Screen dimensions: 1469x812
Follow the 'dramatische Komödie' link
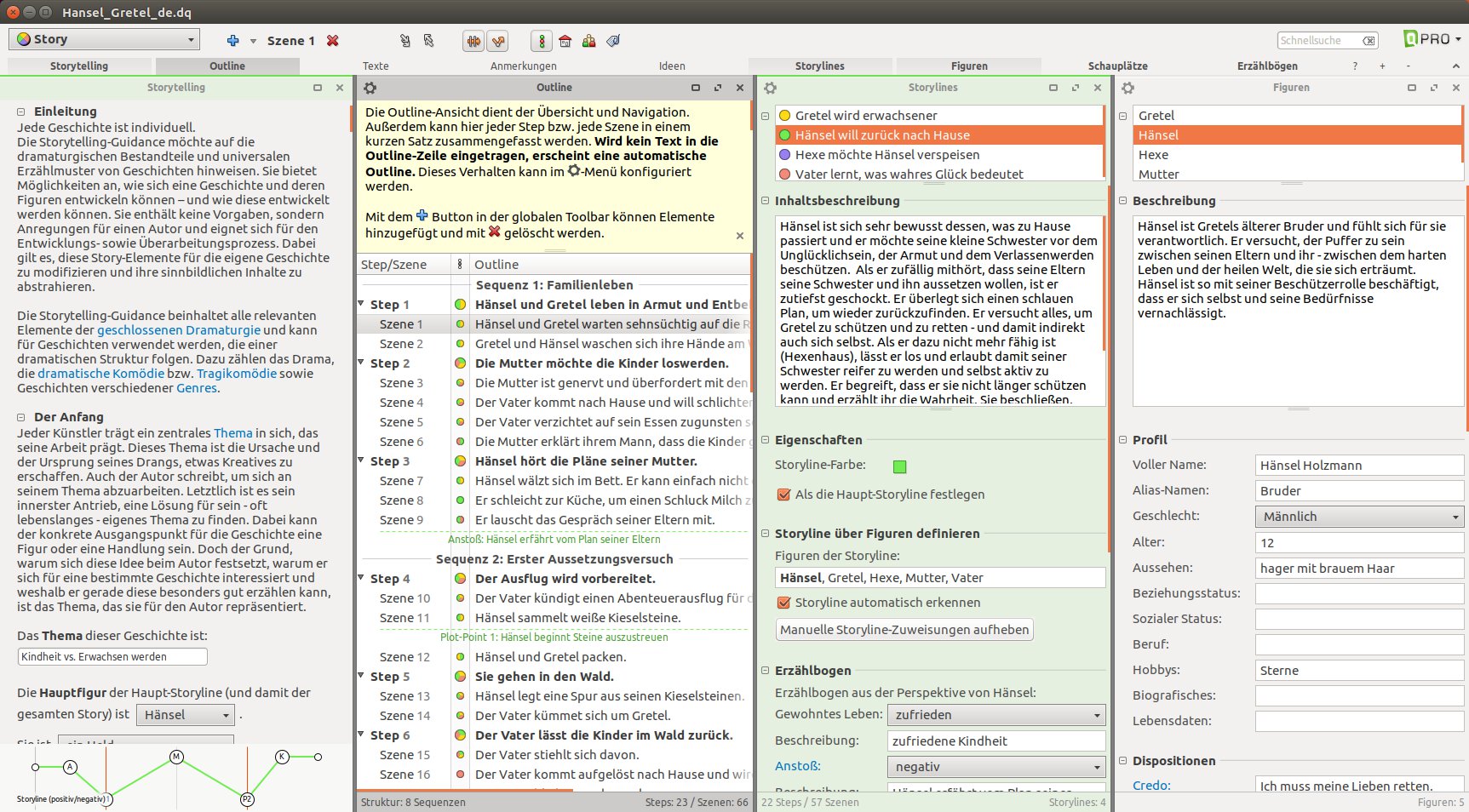(100, 374)
